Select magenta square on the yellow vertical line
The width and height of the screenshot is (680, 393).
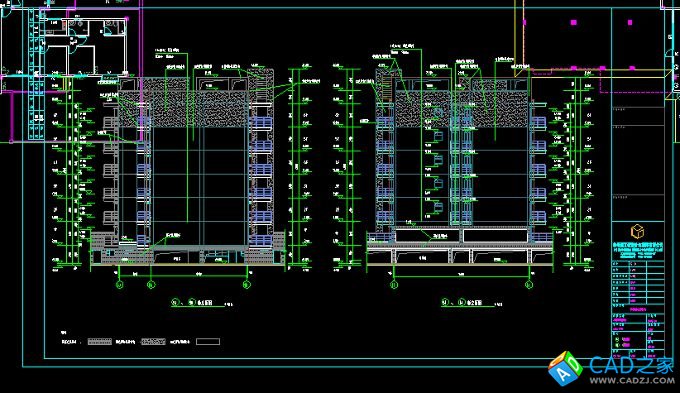coord(524,22)
